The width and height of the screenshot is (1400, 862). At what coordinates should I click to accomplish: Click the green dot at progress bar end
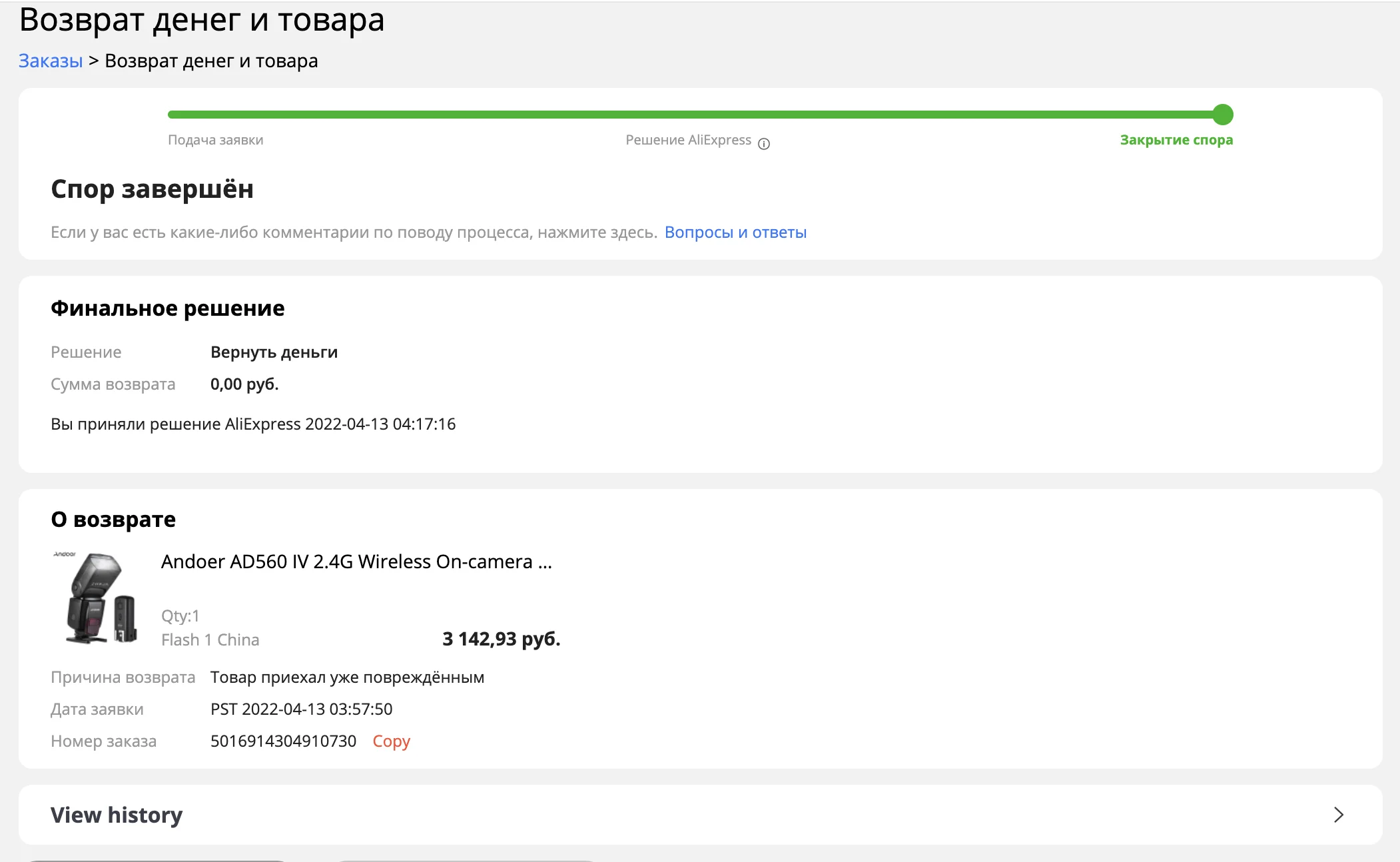tap(1222, 115)
